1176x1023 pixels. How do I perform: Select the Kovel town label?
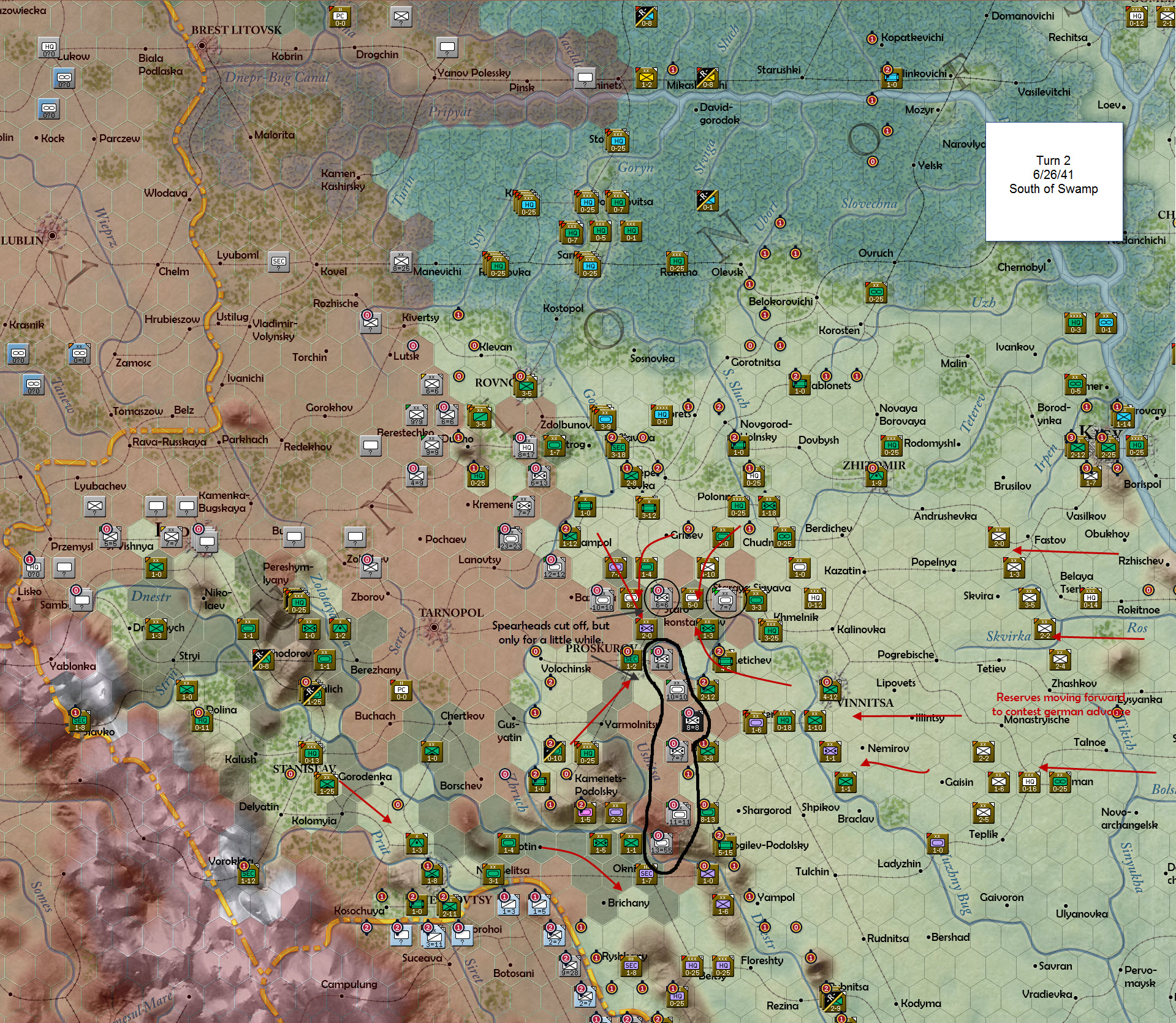pos(333,272)
